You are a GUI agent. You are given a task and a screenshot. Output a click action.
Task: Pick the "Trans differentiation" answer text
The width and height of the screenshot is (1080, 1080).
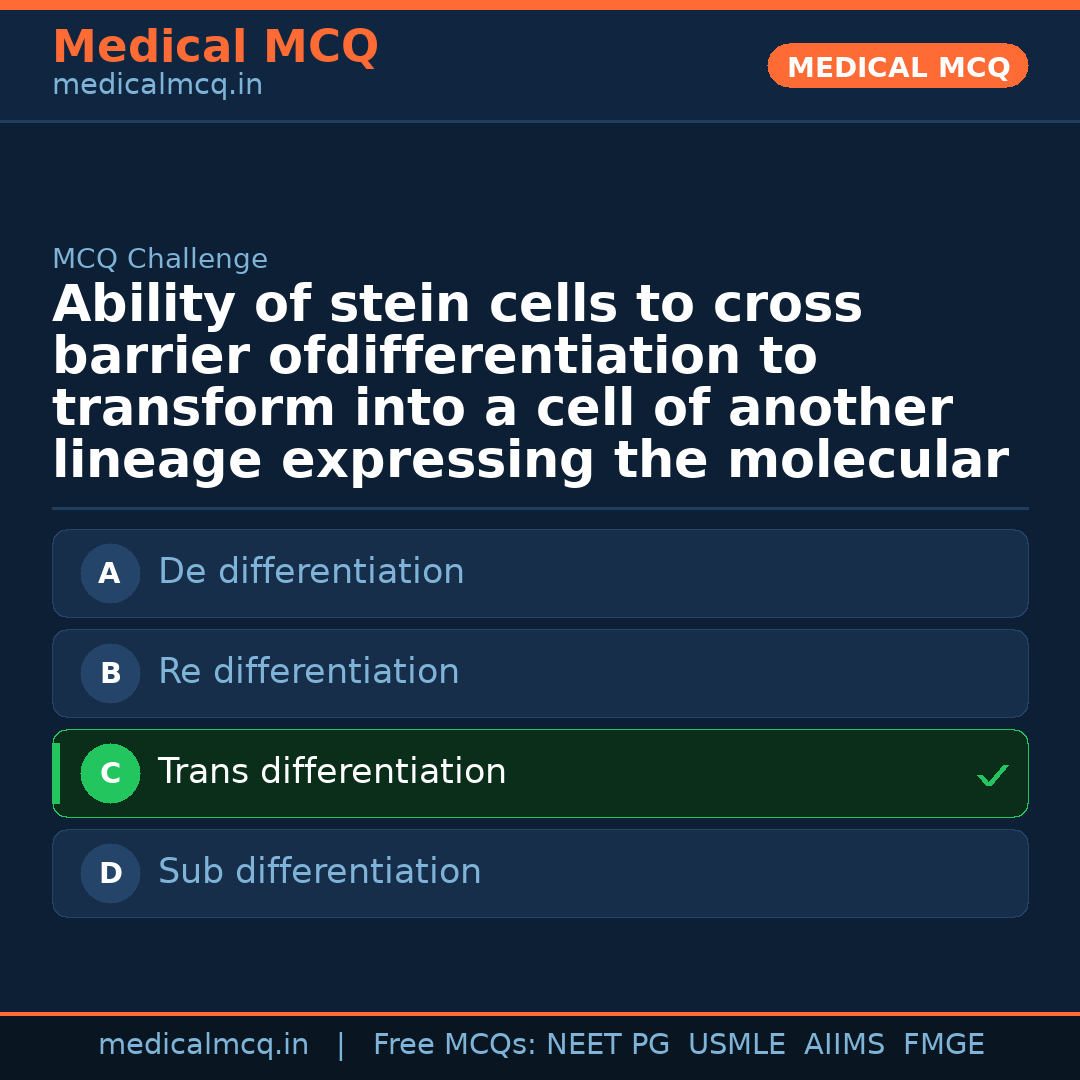coord(332,772)
